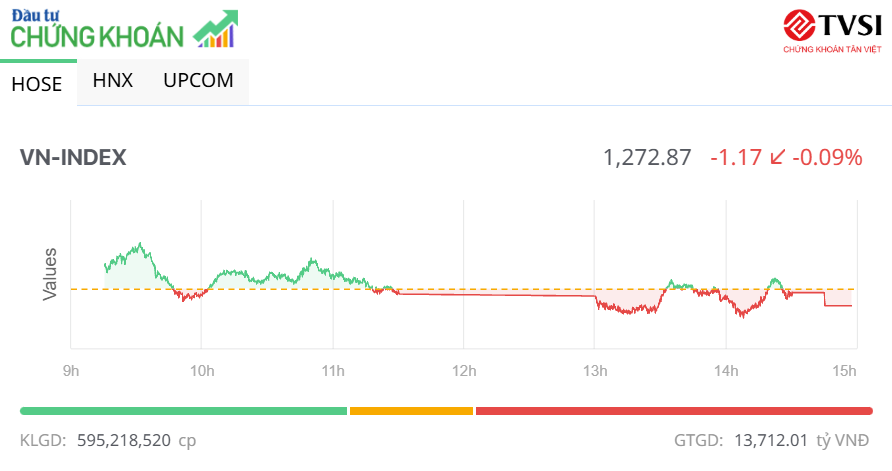This screenshot has height=471, width=892.
Task: Click the 9h time axis label
Action: tap(71, 371)
